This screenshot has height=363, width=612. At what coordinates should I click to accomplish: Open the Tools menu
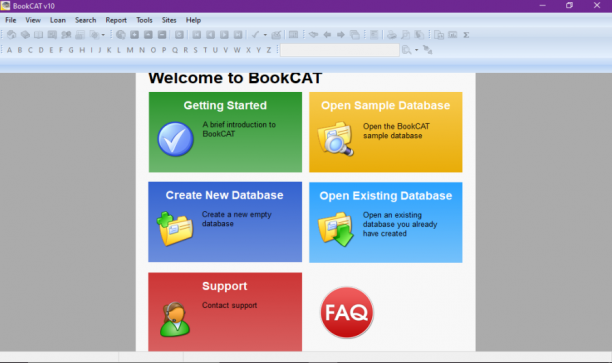click(x=144, y=20)
